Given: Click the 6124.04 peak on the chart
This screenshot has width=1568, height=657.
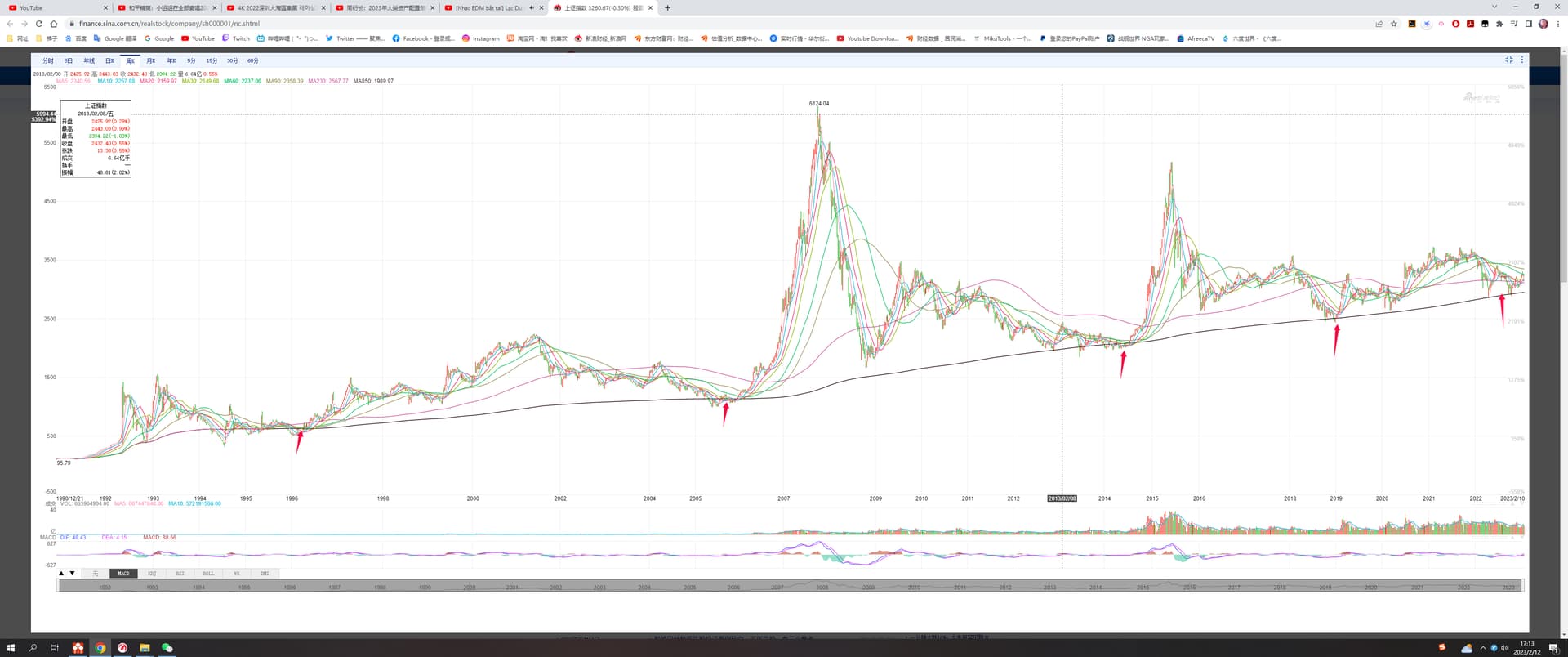Looking at the screenshot, I should pyautogui.click(x=818, y=104).
